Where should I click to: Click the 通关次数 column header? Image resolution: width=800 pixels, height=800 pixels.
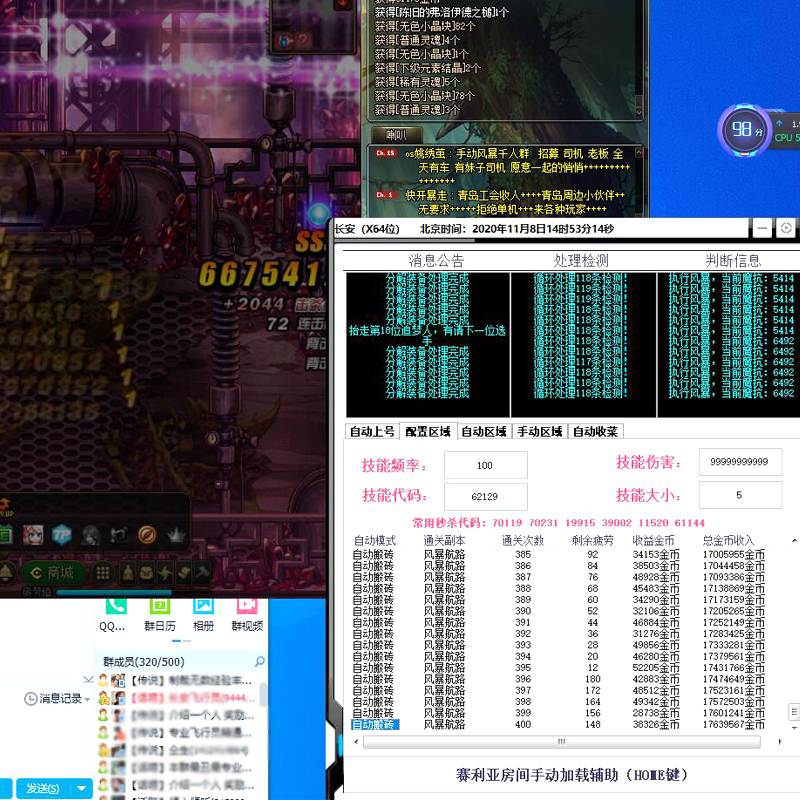523,540
